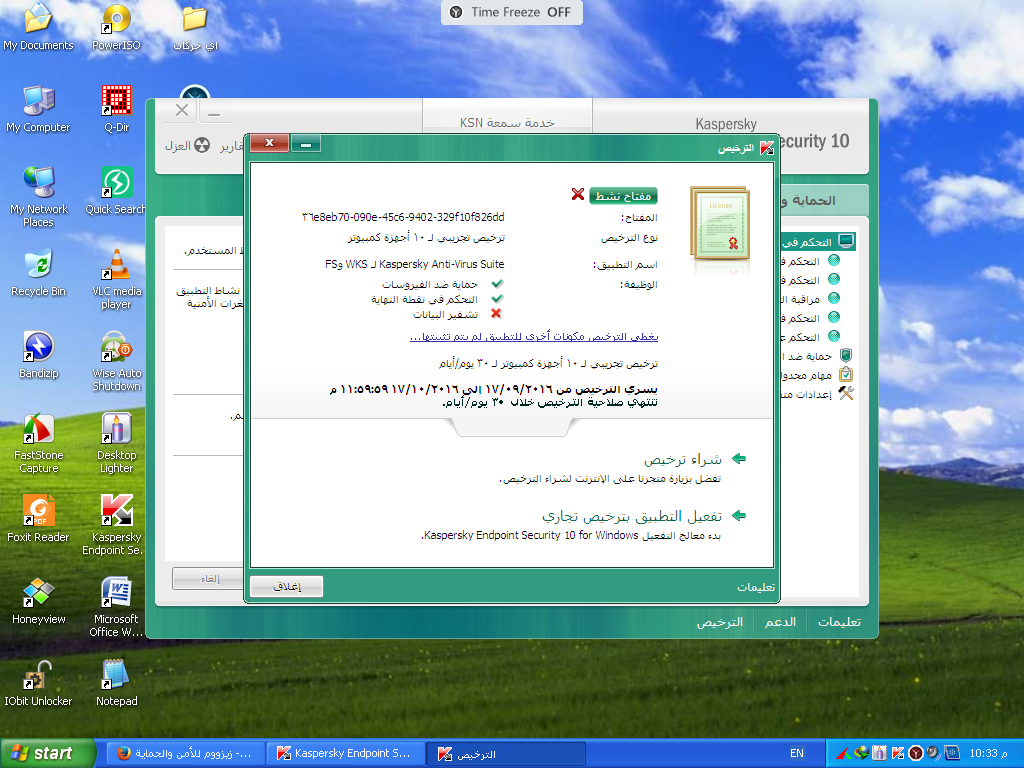This screenshot has width=1024, height=768.
Task: Click monitor icon of selected sidebar item
Action: click(846, 241)
